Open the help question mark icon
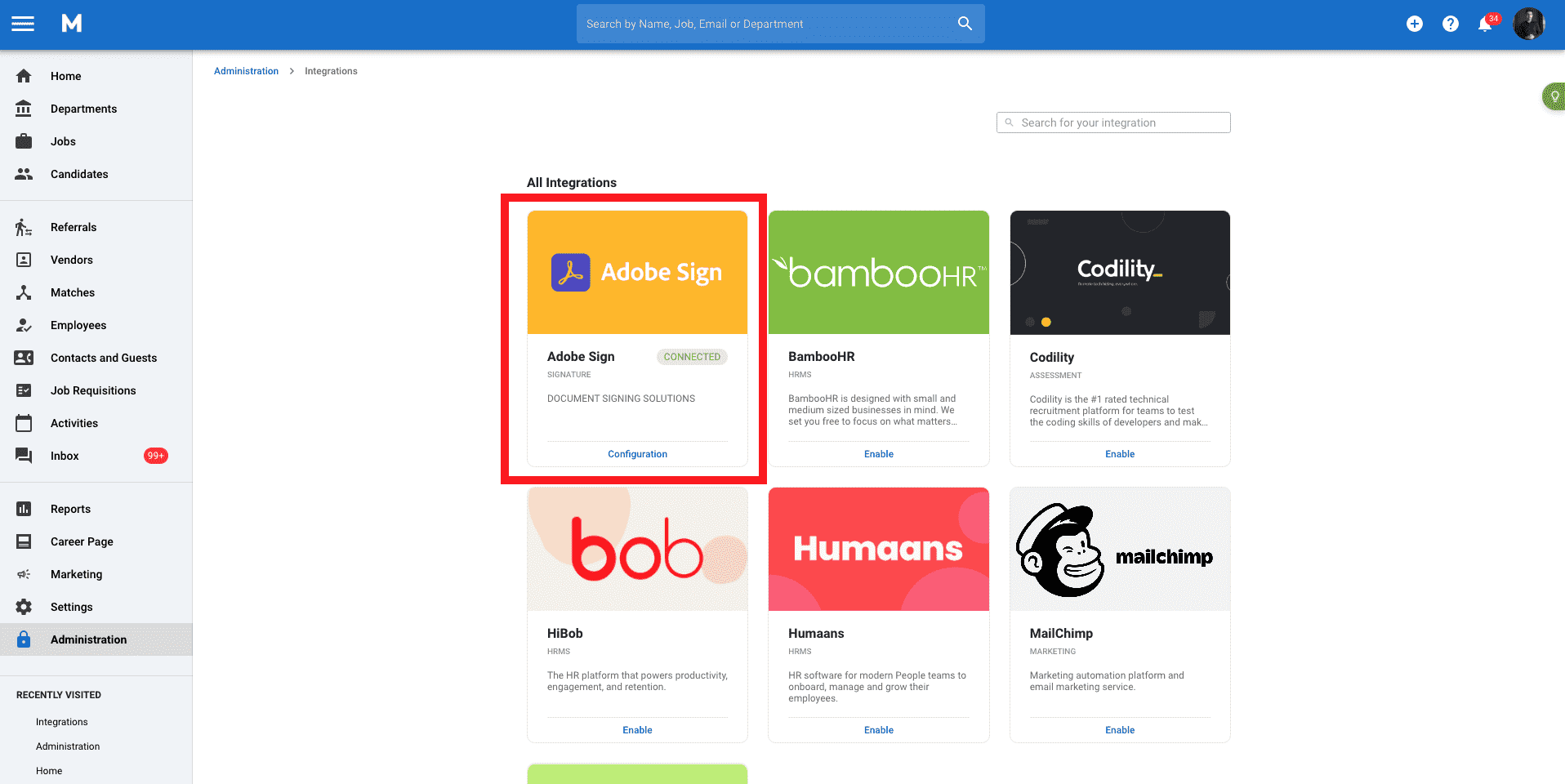The image size is (1565, 784). tap(1451, 24)
